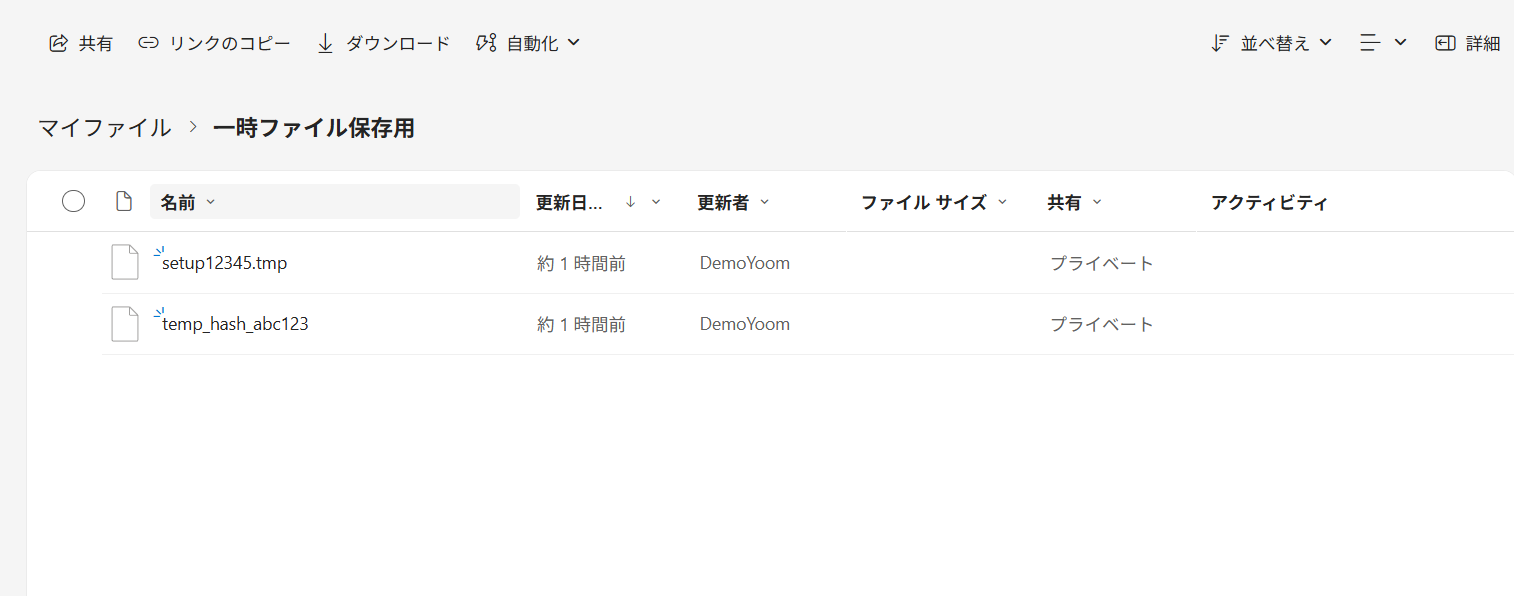This screenshot has width=1514, height=596.
Task: Toggle the select all items circle
Action: (73, 202)
